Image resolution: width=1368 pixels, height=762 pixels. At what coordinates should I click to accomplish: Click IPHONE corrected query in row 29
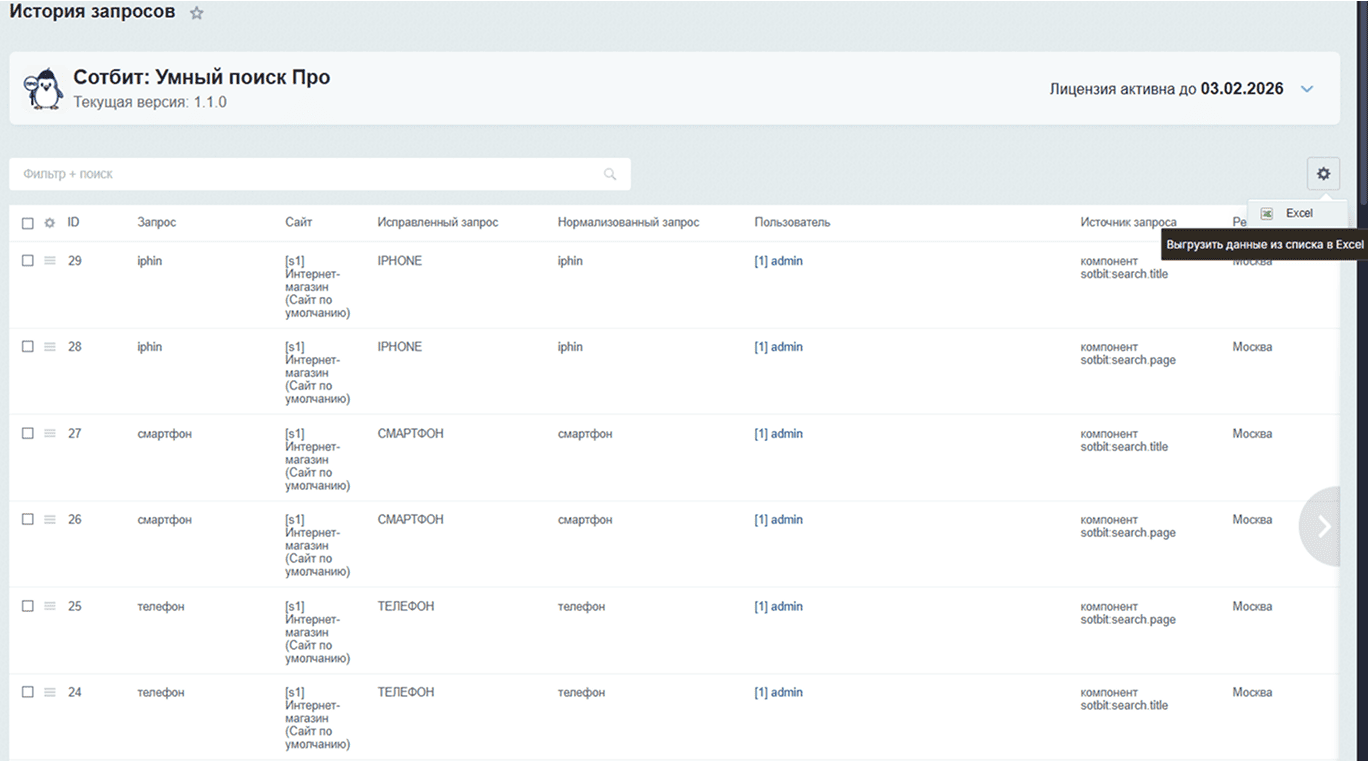pyautogui.click(x=400, y=261)
